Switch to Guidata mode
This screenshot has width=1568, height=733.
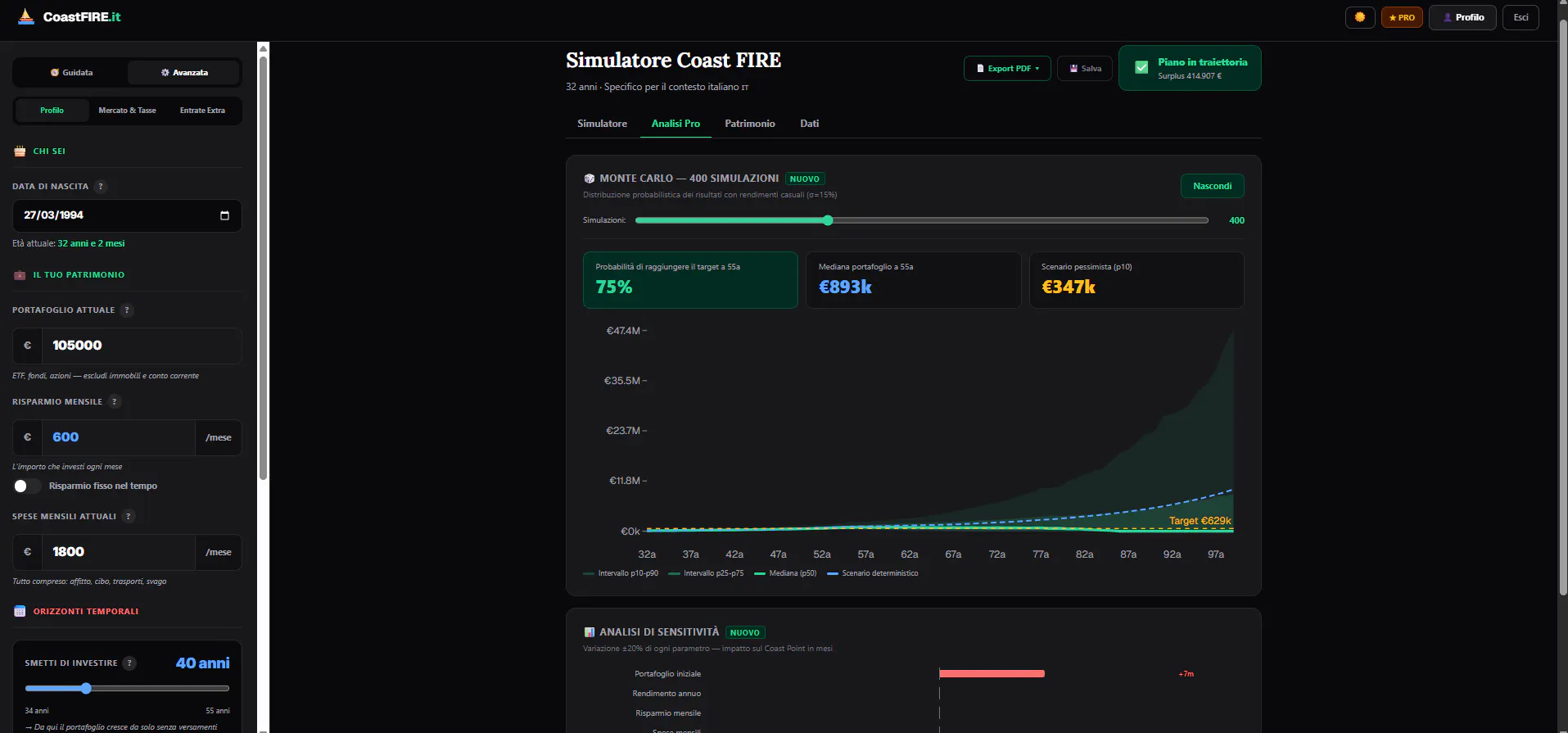pyautogui.click(x=71, y=73)
